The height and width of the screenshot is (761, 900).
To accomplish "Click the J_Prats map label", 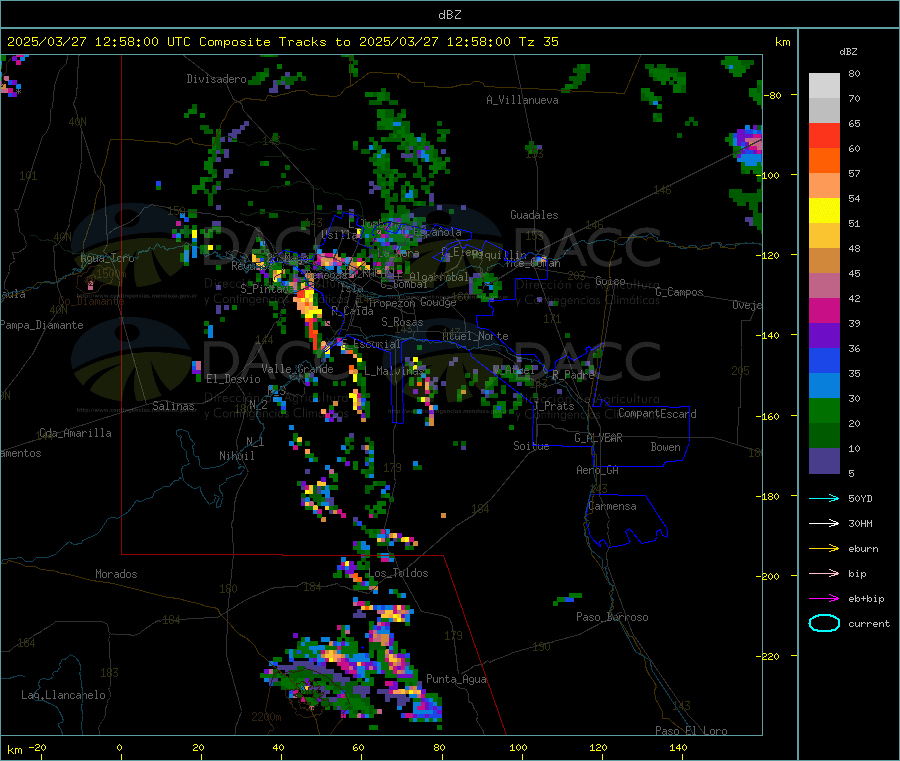I will (x=553, y=405).
